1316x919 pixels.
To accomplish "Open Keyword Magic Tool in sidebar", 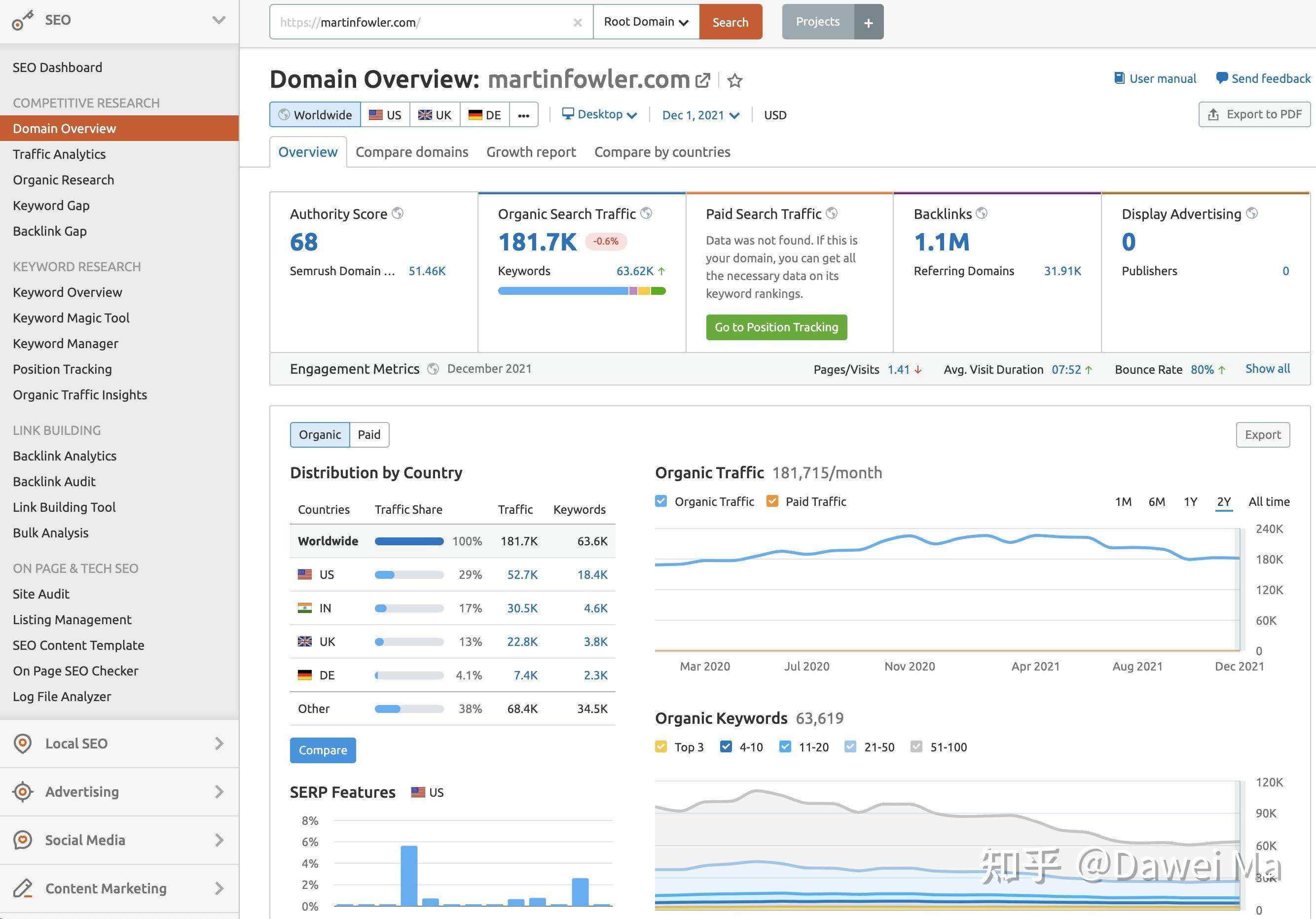I will (71, 318).
